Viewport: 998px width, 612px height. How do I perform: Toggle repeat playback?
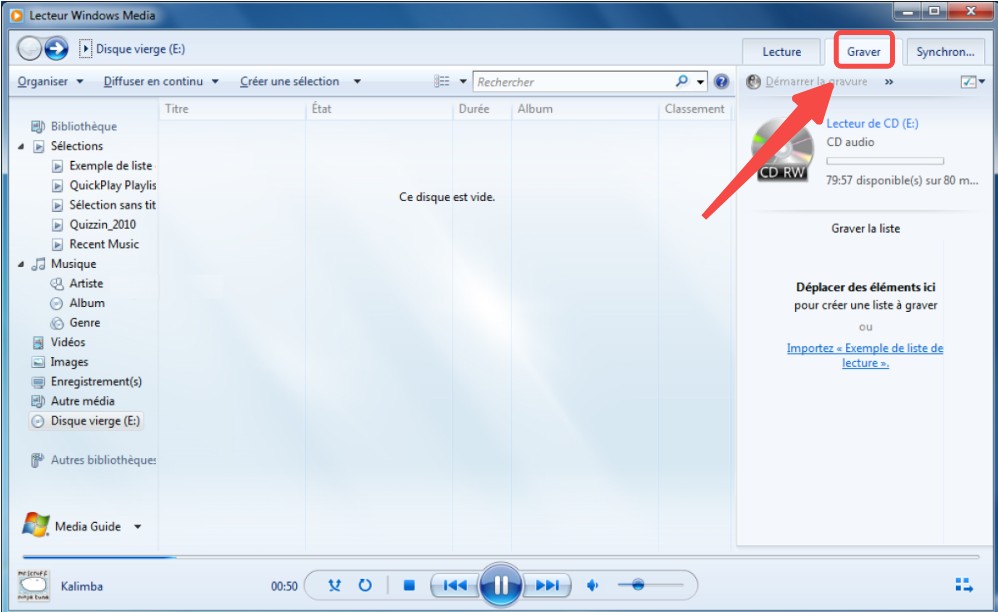365,585
